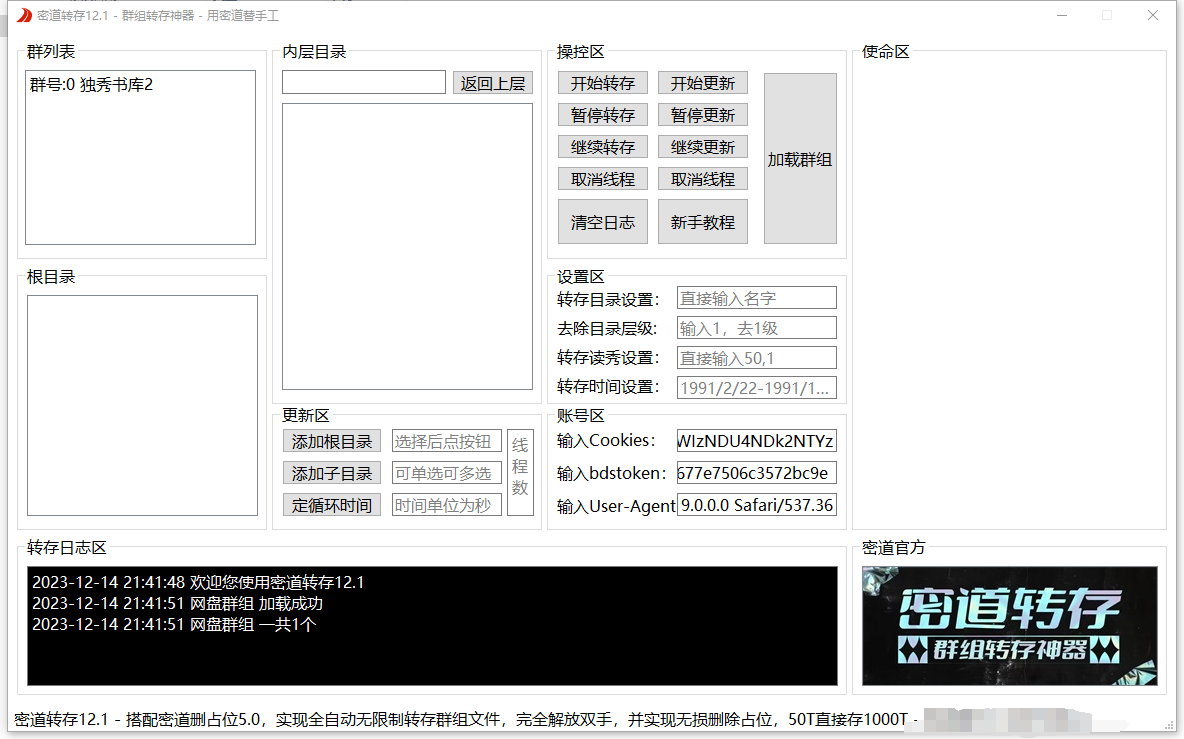Focus the 转存时间设置 input field
Image resolution: width=1184 pixels, height=739 pixels.
point(757,387)
